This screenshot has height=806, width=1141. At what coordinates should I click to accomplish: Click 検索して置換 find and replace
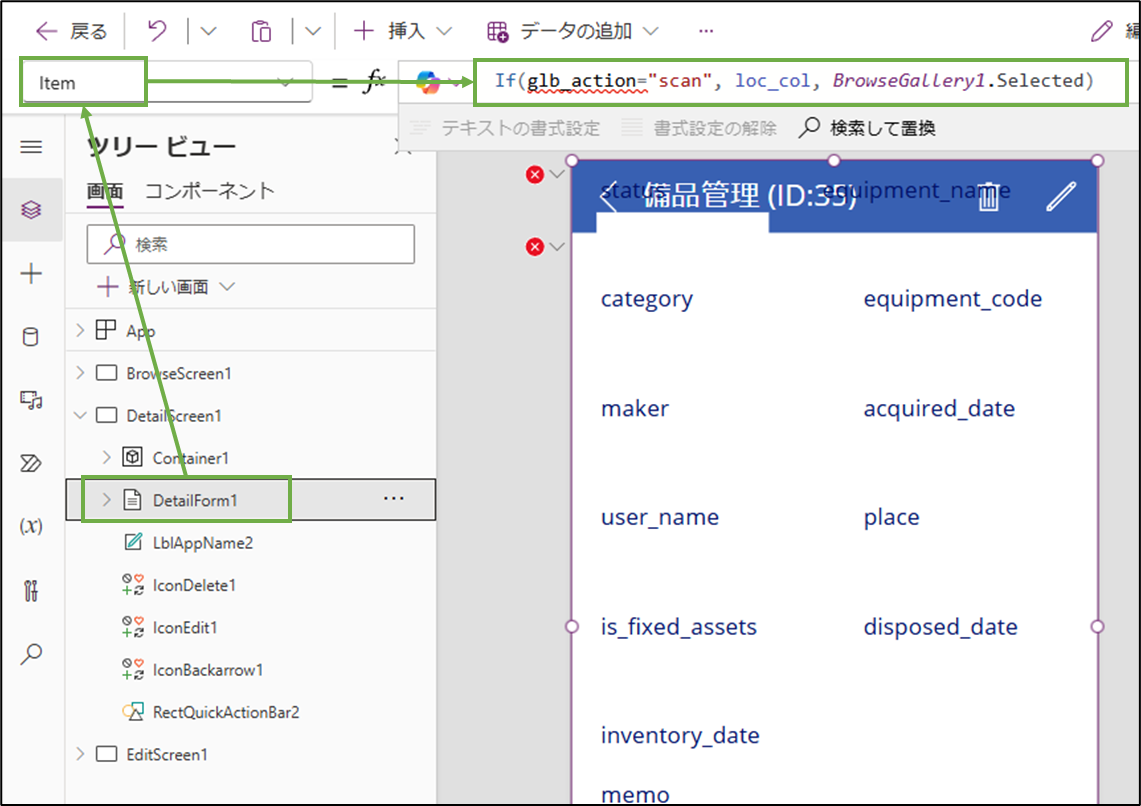[x=867, y=128]
